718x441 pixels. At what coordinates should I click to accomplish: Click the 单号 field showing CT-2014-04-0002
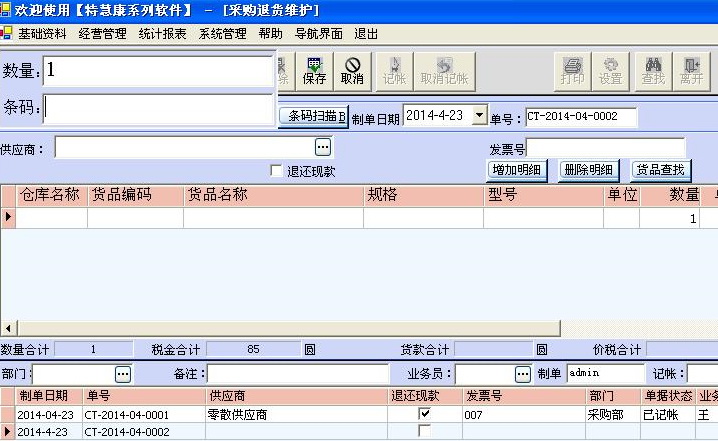[581, 117]
